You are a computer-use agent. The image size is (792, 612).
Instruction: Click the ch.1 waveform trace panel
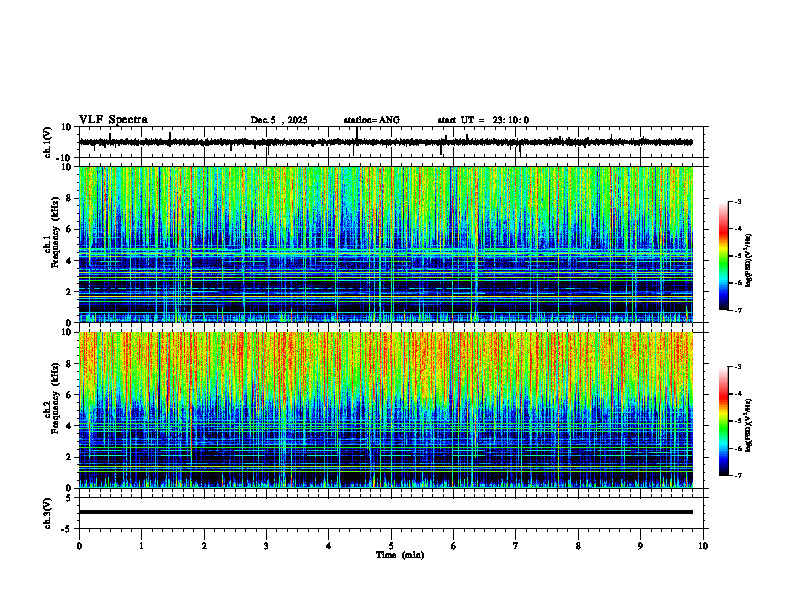(393, 142)
